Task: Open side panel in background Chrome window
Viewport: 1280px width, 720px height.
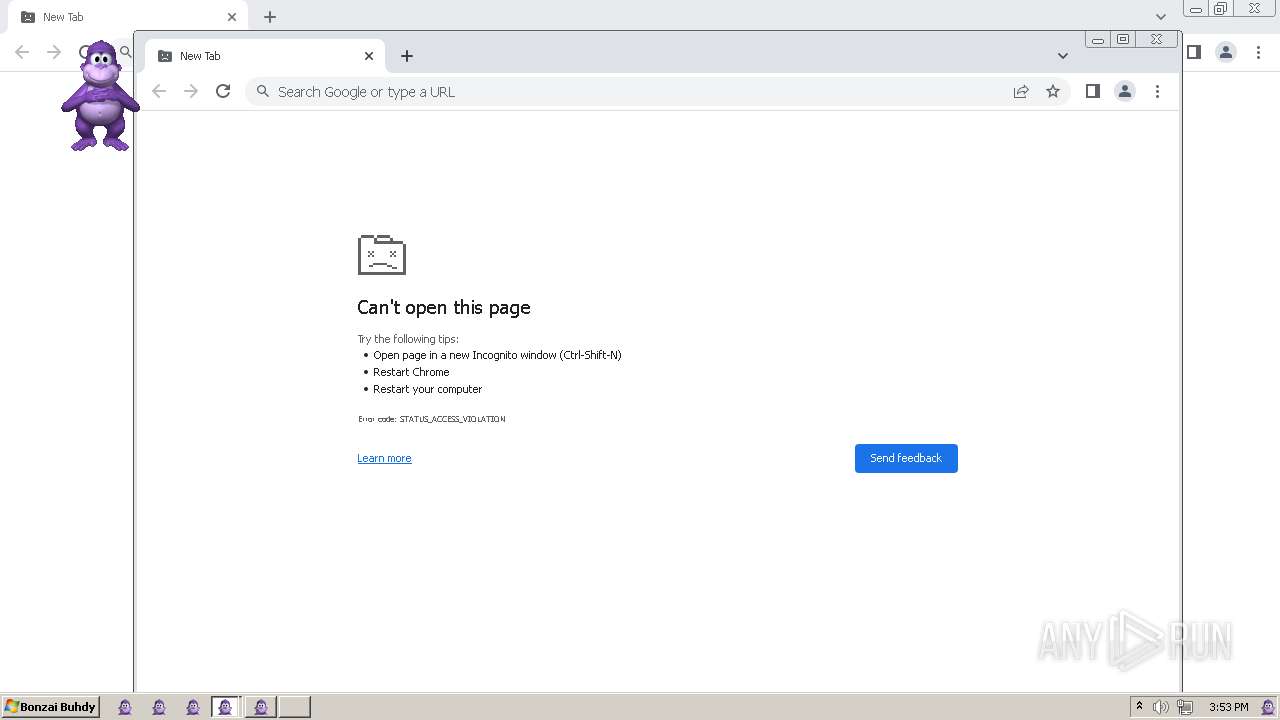Action: (1194, 52)
